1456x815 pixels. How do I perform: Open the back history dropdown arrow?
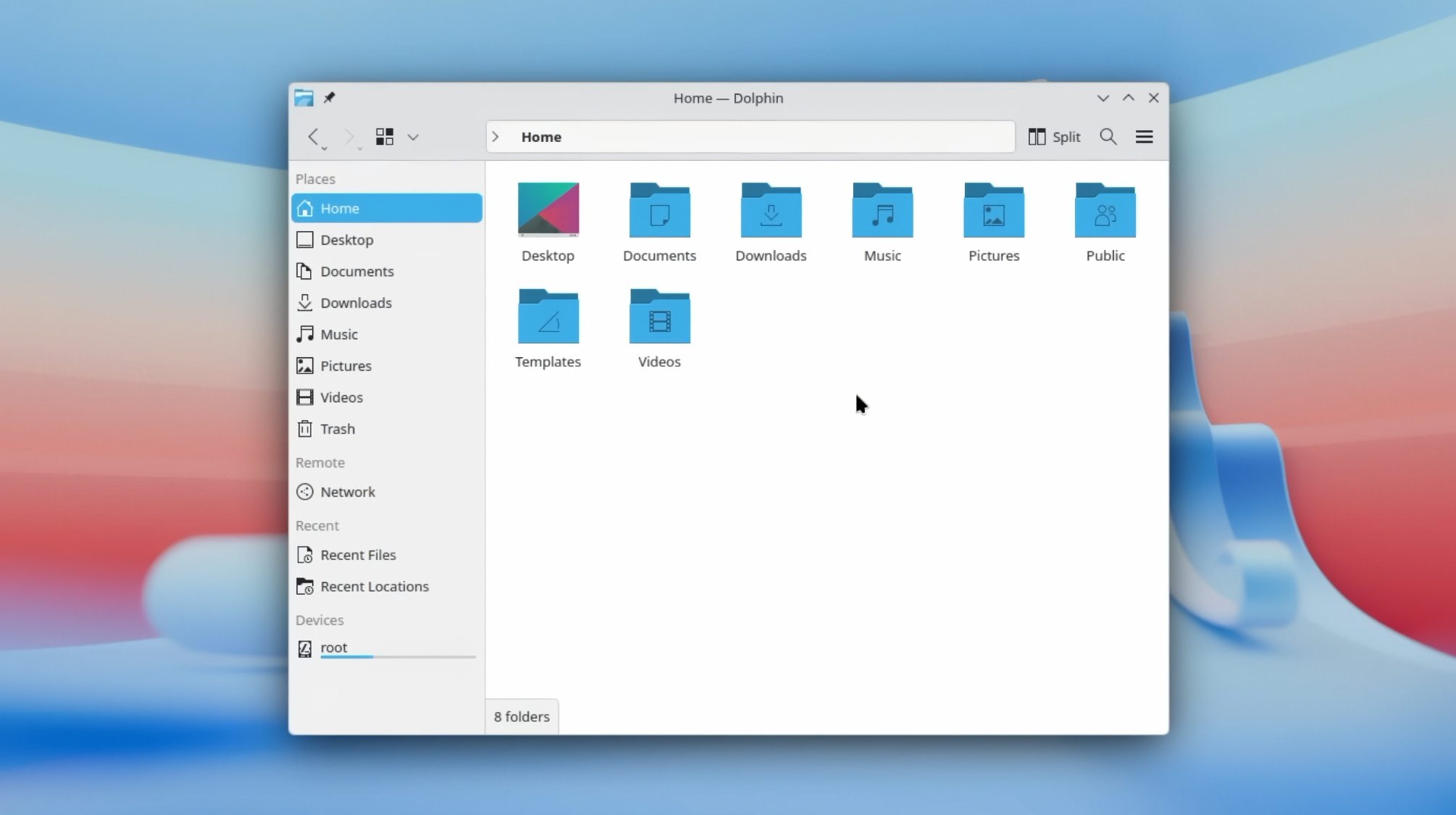pos(325,149)
